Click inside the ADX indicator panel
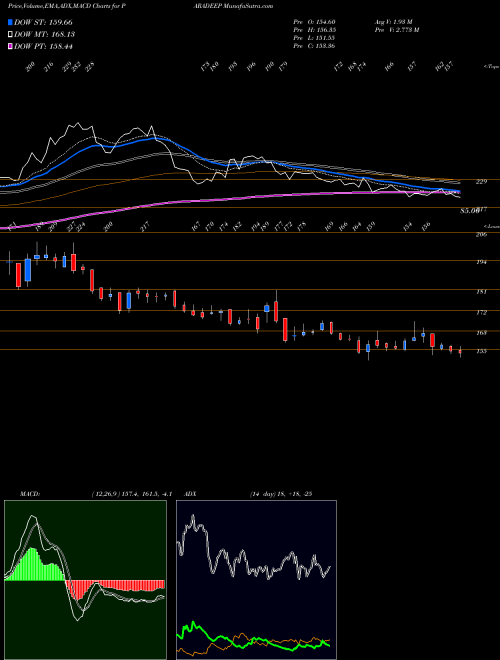 256,580
